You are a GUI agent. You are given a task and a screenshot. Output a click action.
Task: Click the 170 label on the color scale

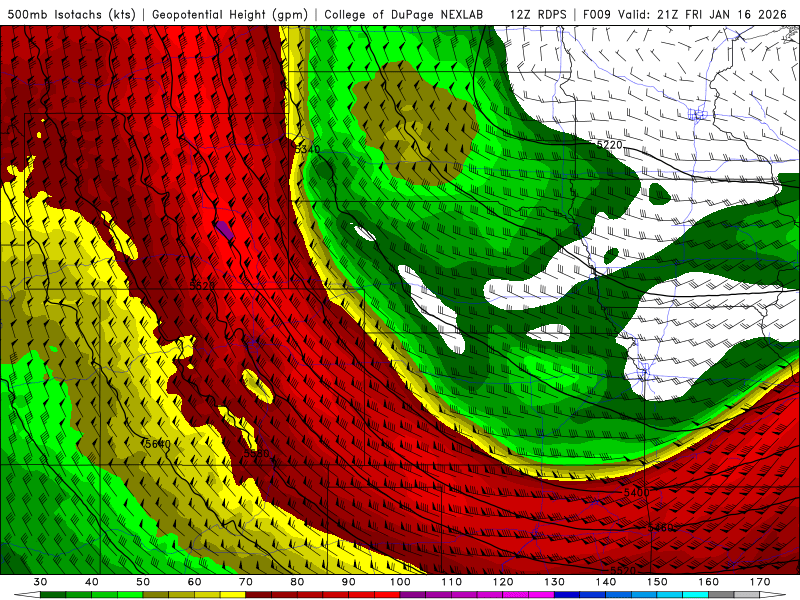tap(760, 582)
